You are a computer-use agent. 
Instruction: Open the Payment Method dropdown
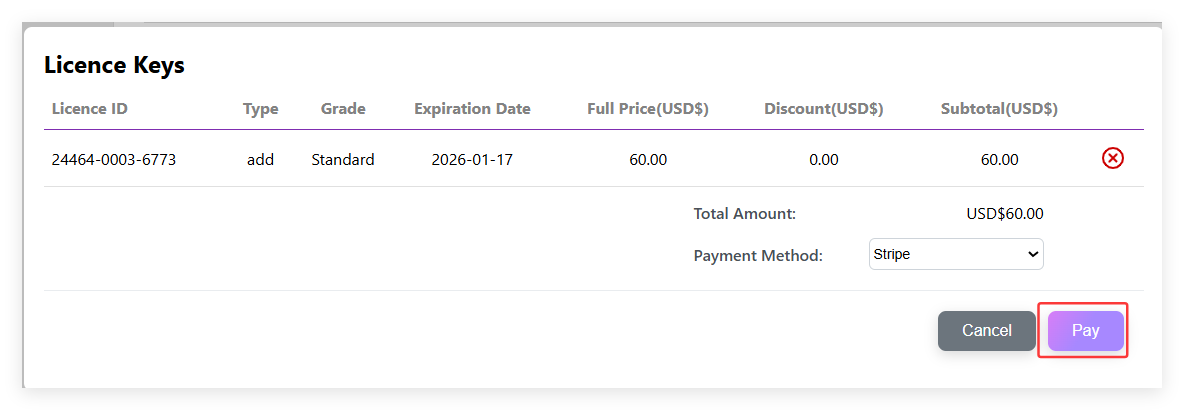pyautogui.click(x=956, y=254)
